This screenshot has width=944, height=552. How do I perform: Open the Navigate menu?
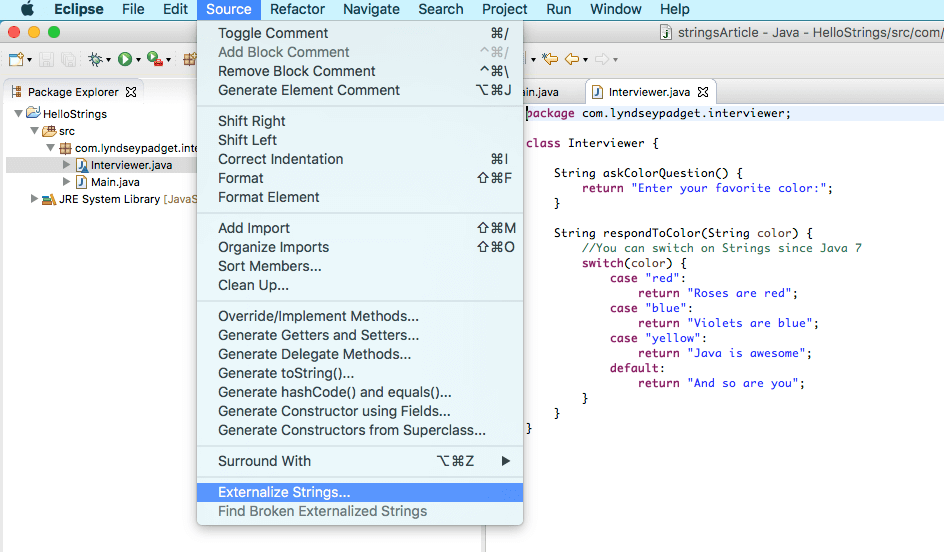(371, 9)
